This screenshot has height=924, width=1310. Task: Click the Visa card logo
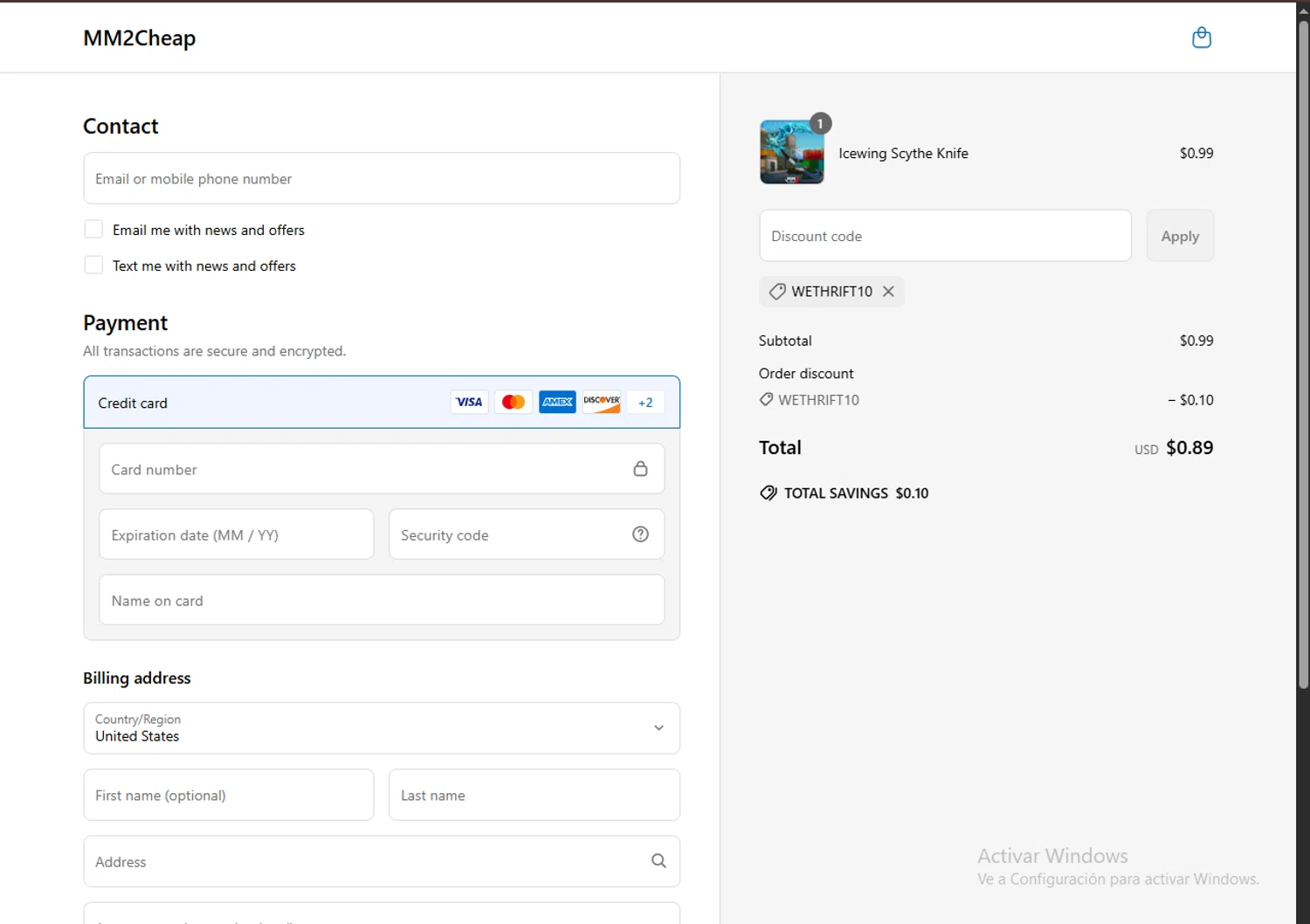point(469,402)
